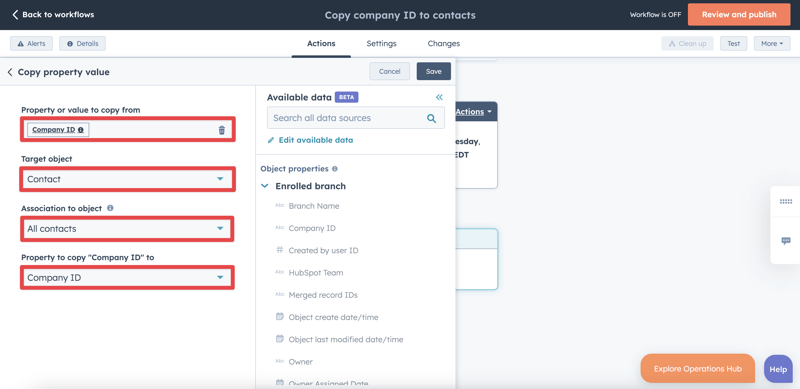Open the chat bubble icon on right side

(786, 241)
